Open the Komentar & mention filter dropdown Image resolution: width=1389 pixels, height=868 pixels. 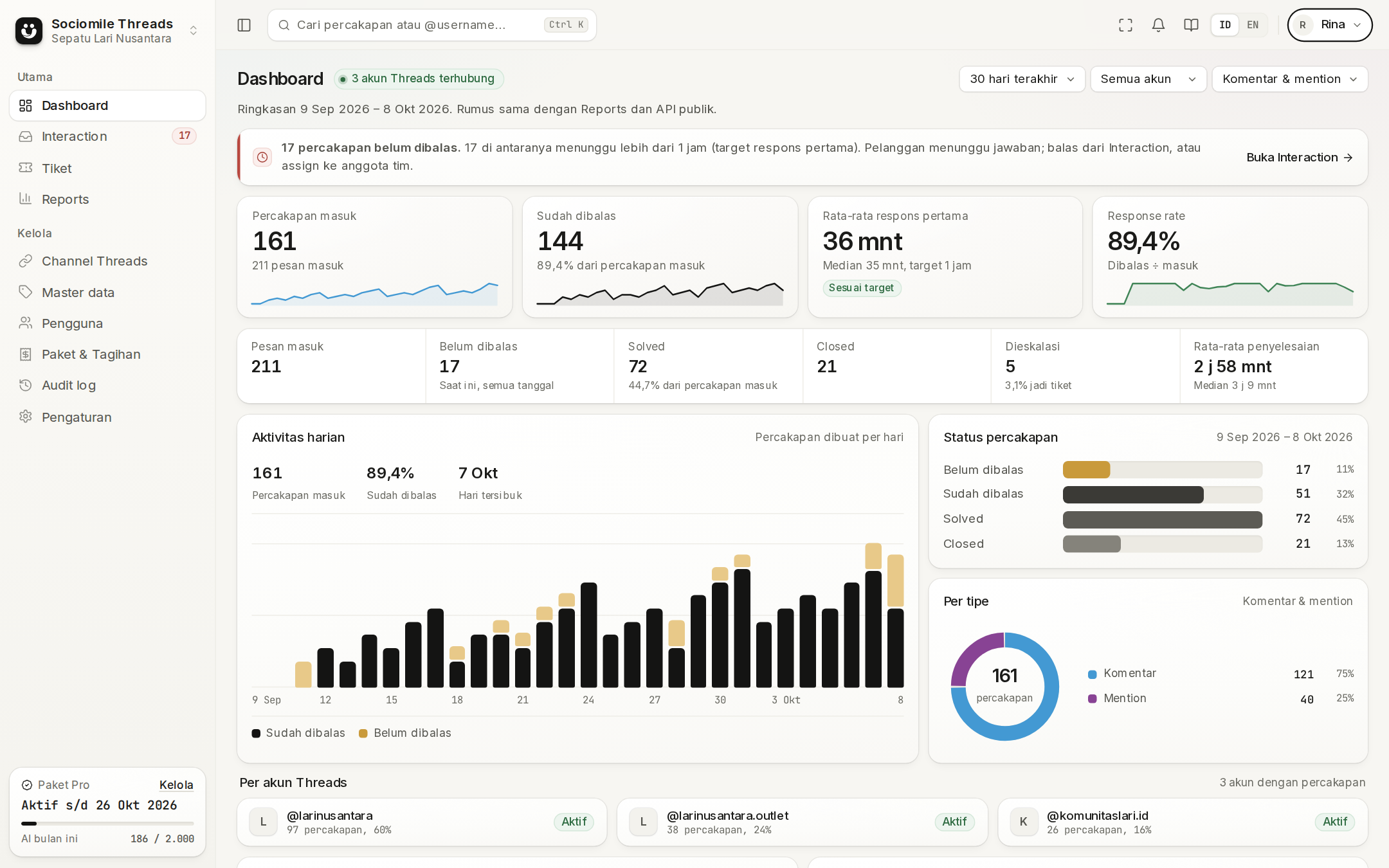point(1289,79)
